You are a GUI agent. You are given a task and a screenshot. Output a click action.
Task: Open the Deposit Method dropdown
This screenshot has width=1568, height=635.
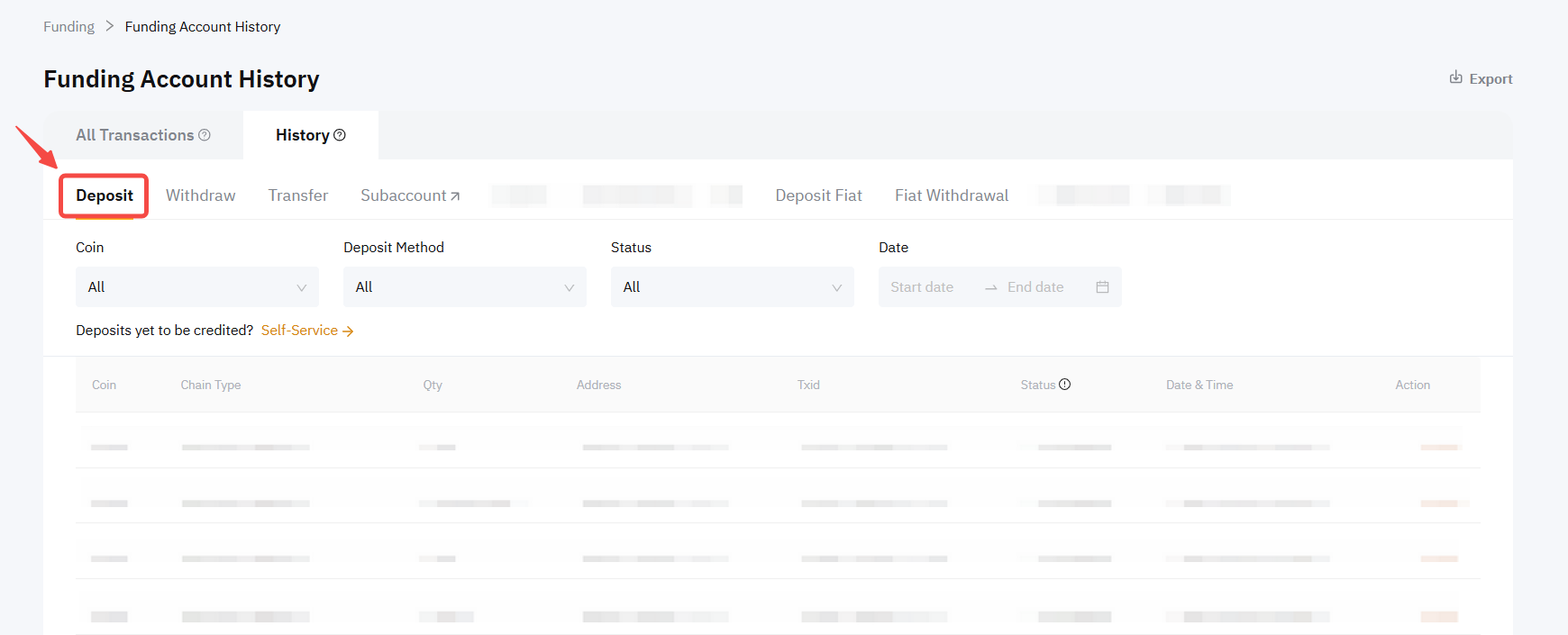point(464,287)
